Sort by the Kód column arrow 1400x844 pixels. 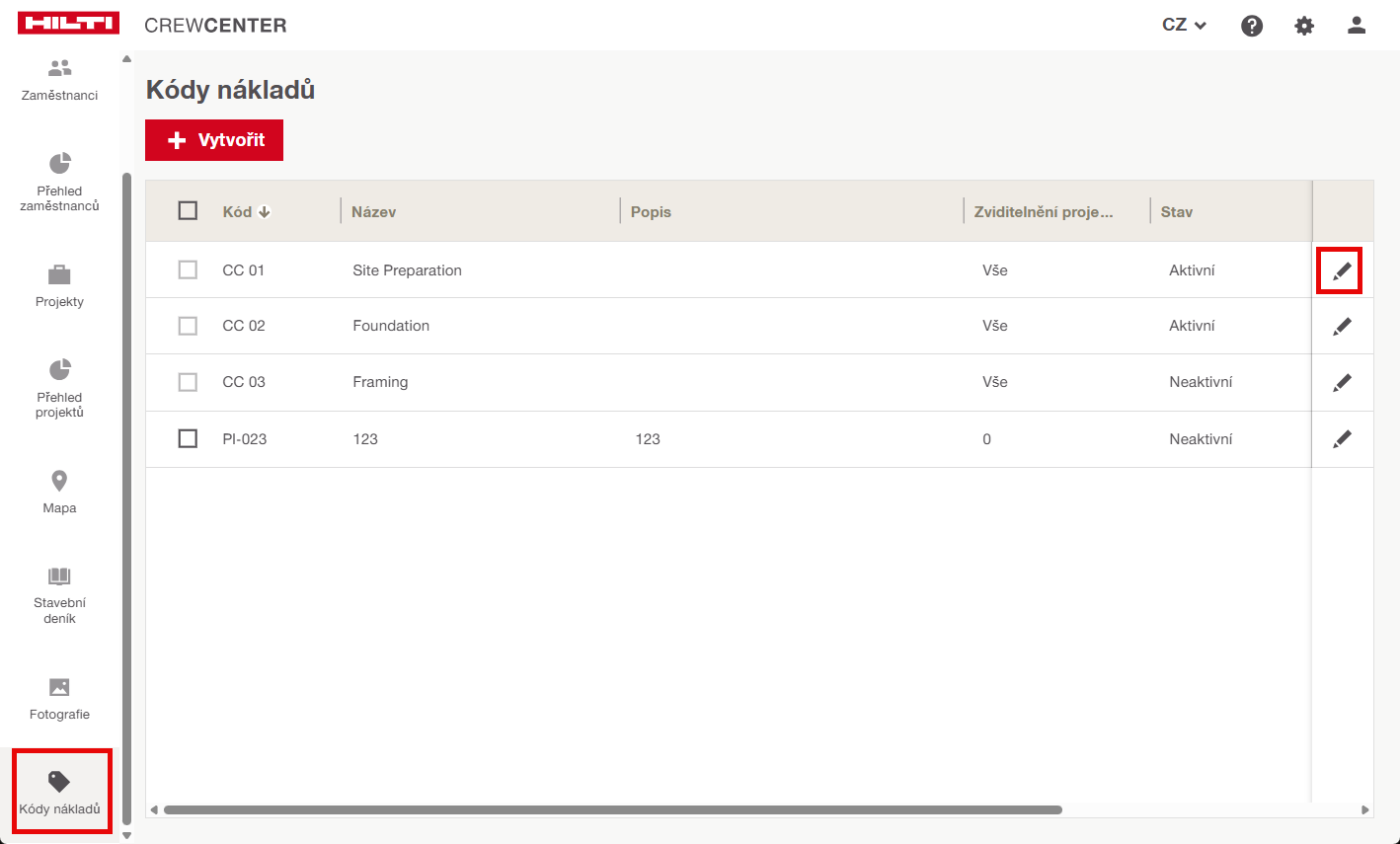click(x=265, y=212)
